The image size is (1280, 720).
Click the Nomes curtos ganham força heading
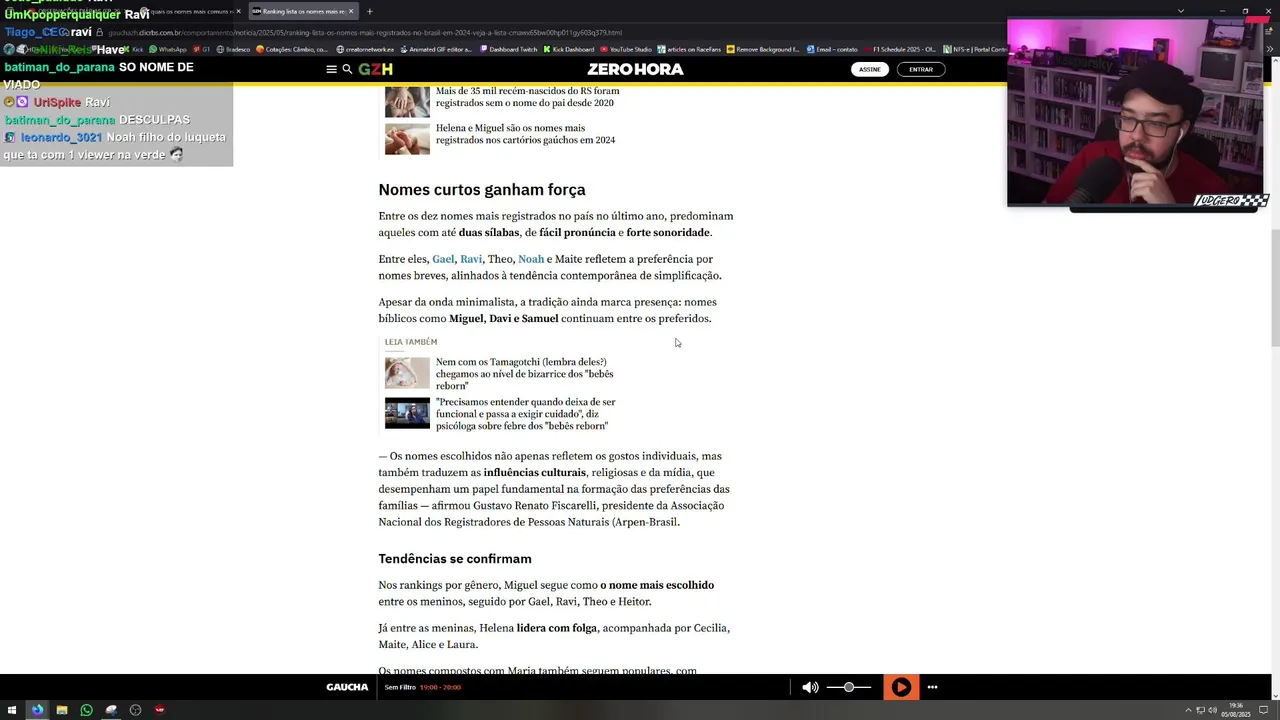point(482,189)
